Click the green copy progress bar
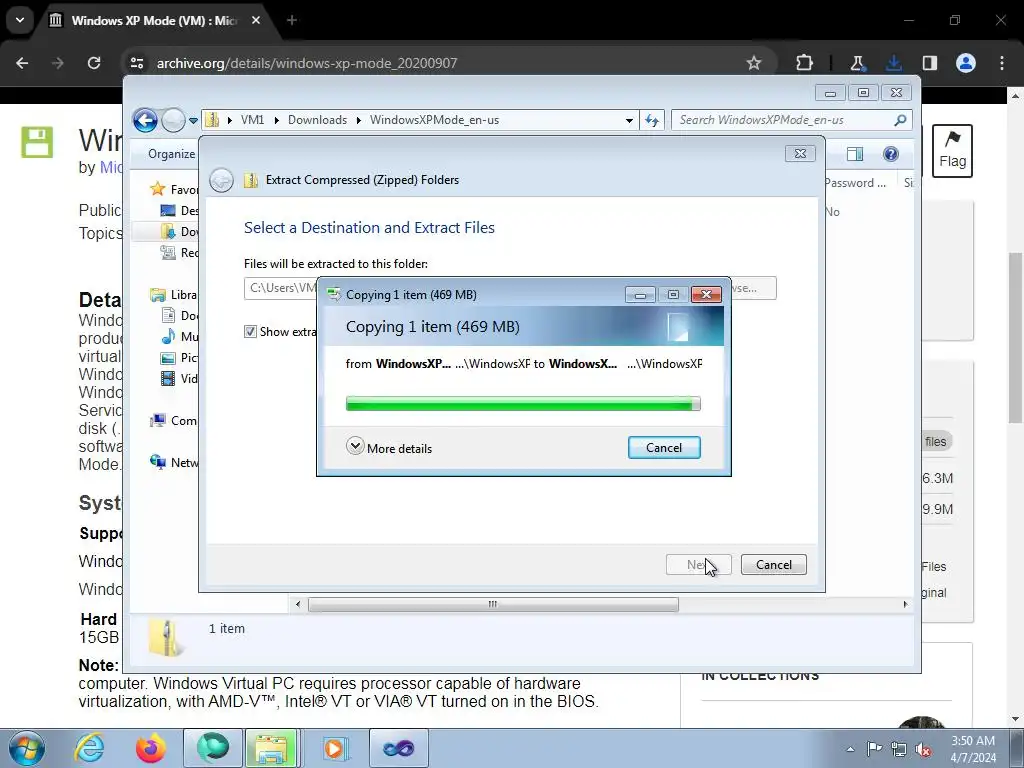 pos(522,404)
